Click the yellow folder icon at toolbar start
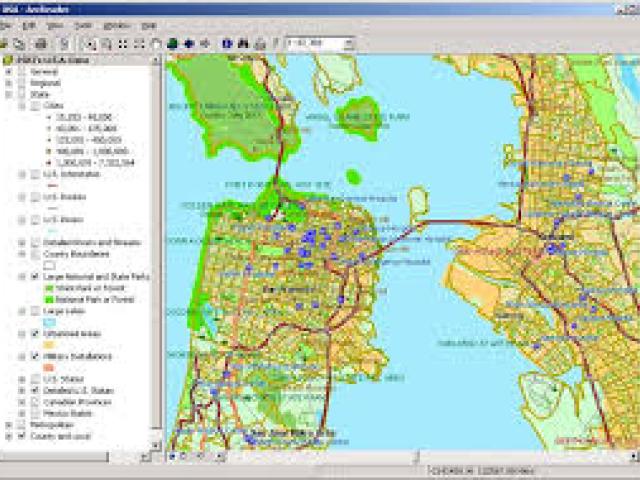The width and height of the screenshot is (640, 480). [4, 43]
